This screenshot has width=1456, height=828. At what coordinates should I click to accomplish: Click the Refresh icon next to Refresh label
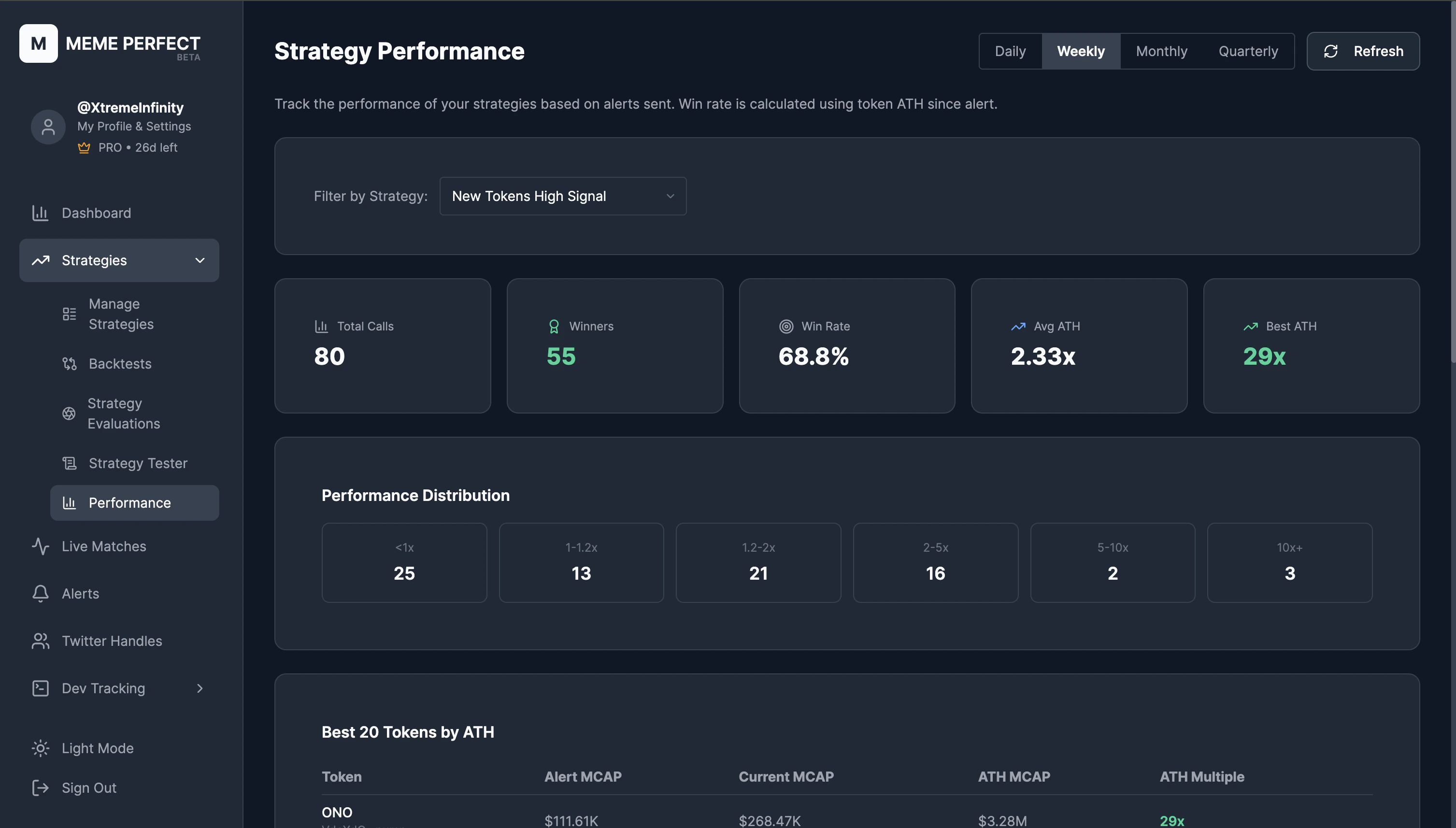point(1331,51)
